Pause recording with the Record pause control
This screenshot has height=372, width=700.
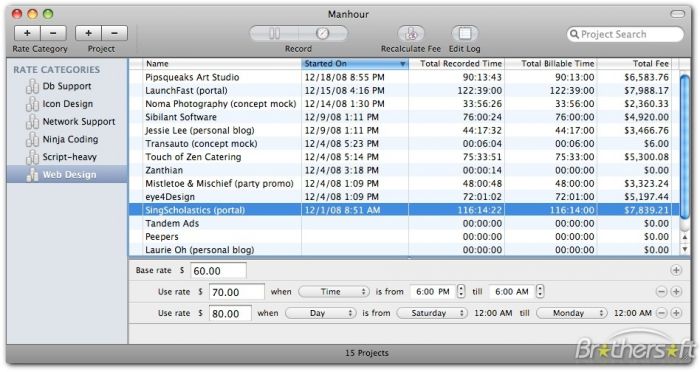coord(274,33)
